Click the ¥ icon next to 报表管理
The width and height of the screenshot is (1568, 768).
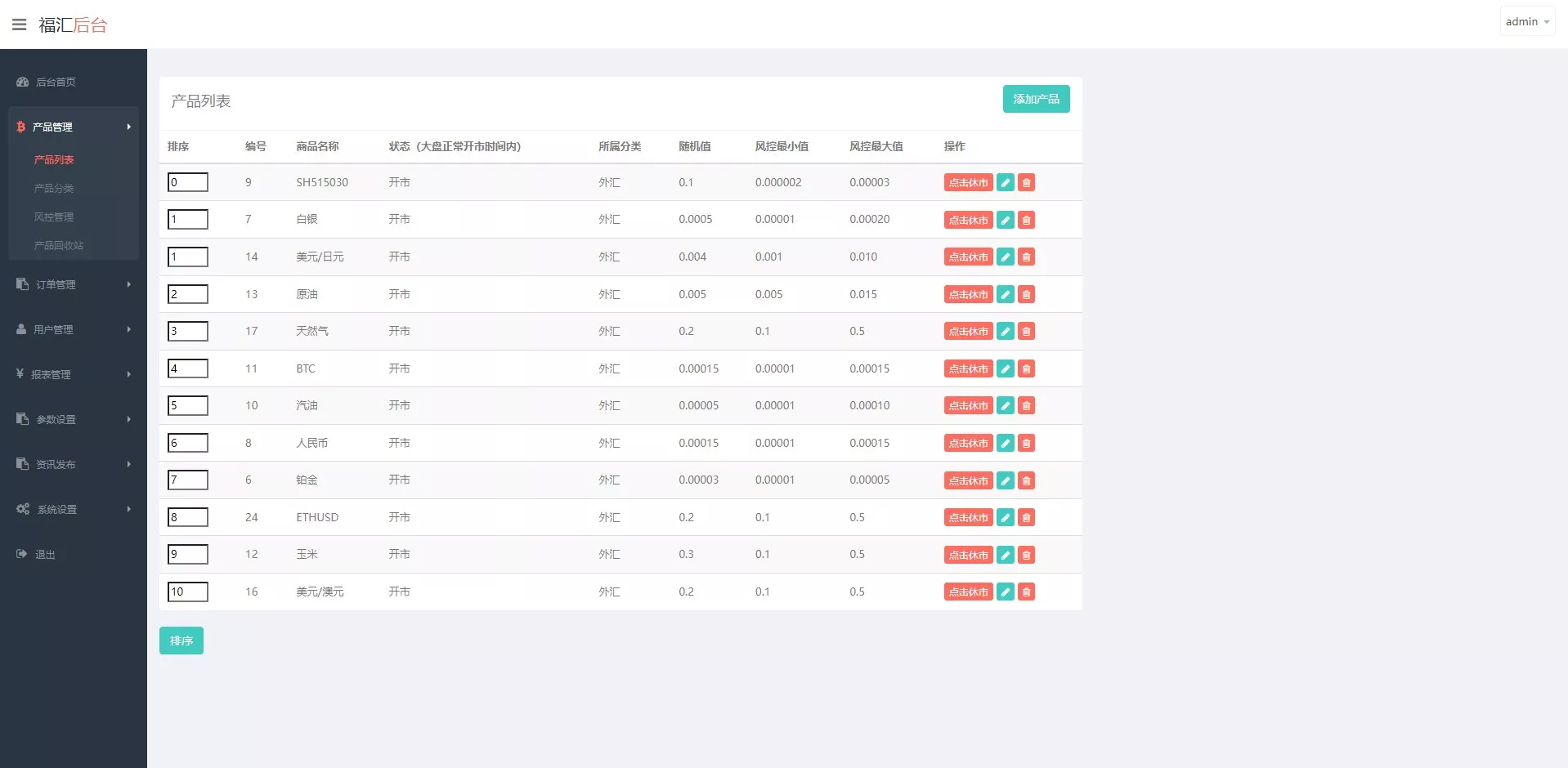(20, 374)
